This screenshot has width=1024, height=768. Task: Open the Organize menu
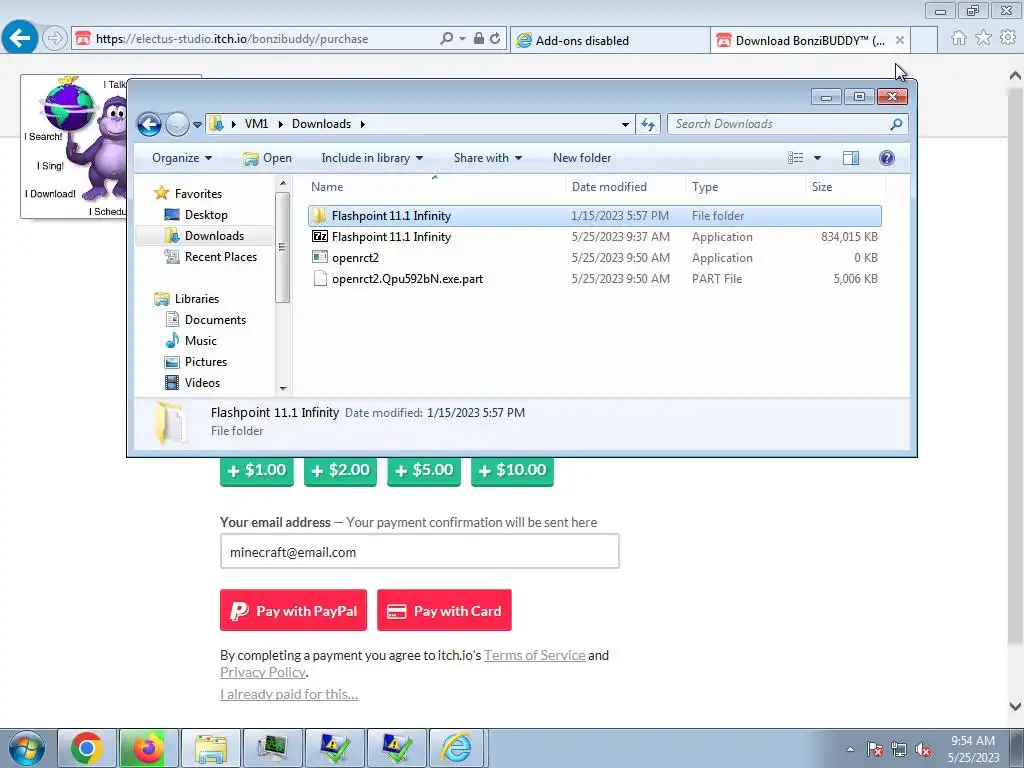pyautogui.click(x=182, y=158)
